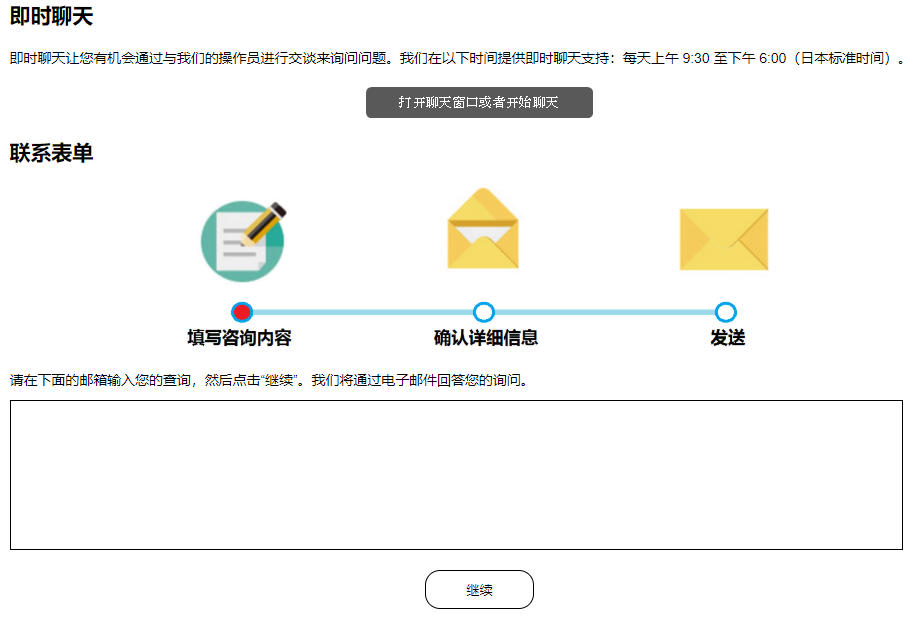The width and height of the screenshot is (917, 620).
Task: Click the instruction text starting 请在下面的邮箱
Action: pyautogui.click(x=270, y=380)
